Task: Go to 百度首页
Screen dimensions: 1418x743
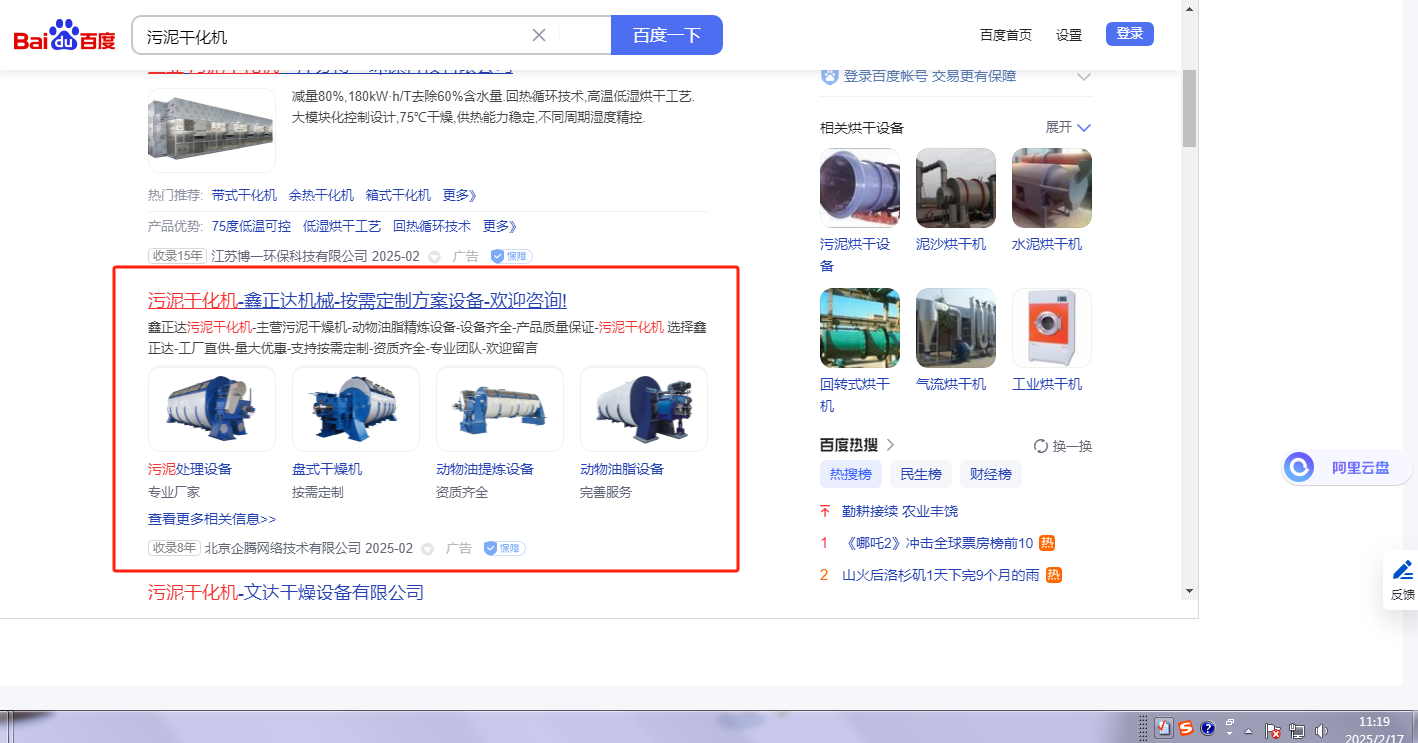Action: tap(1006, 35)
